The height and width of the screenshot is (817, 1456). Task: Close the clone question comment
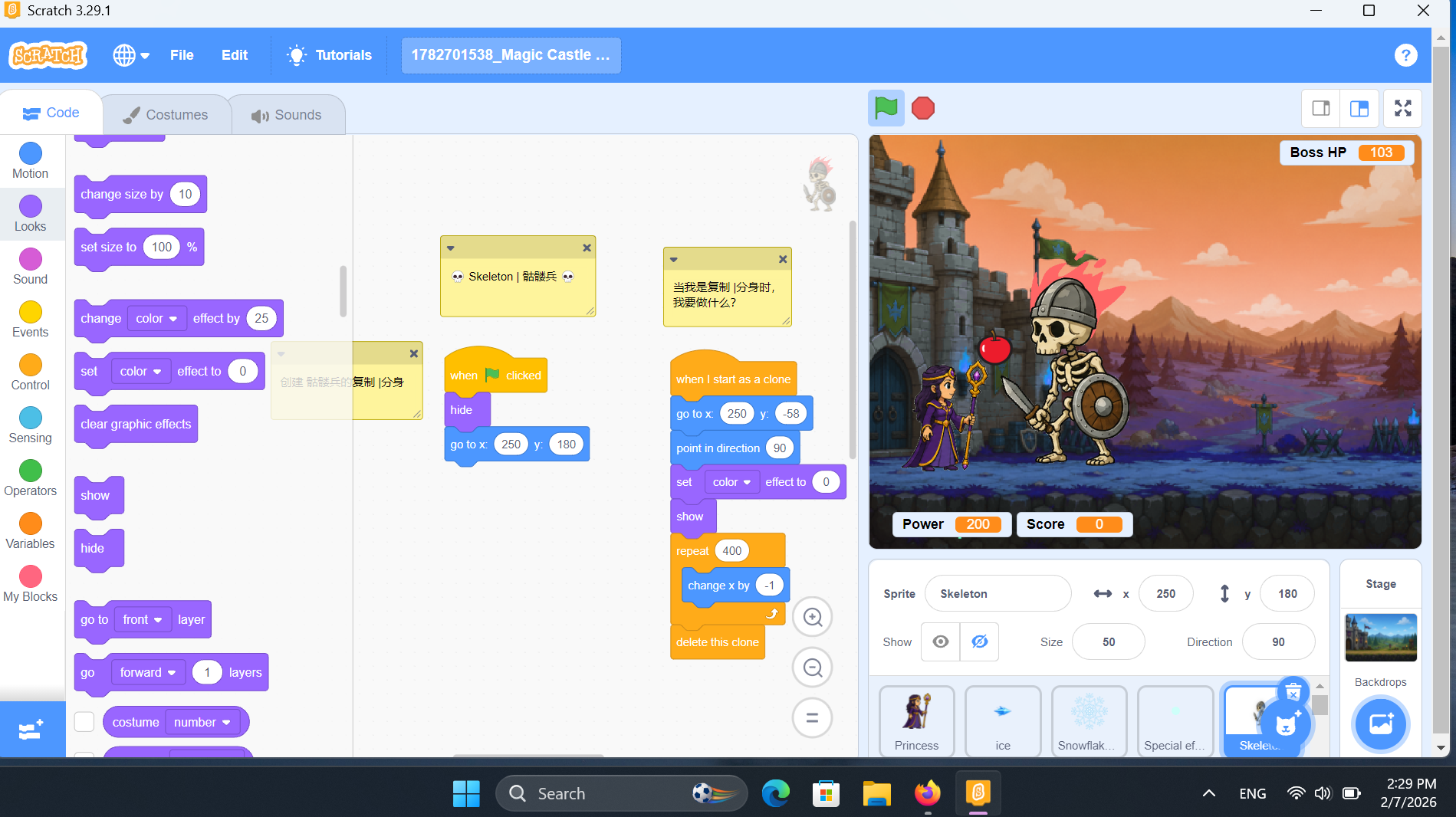[783, 259]
